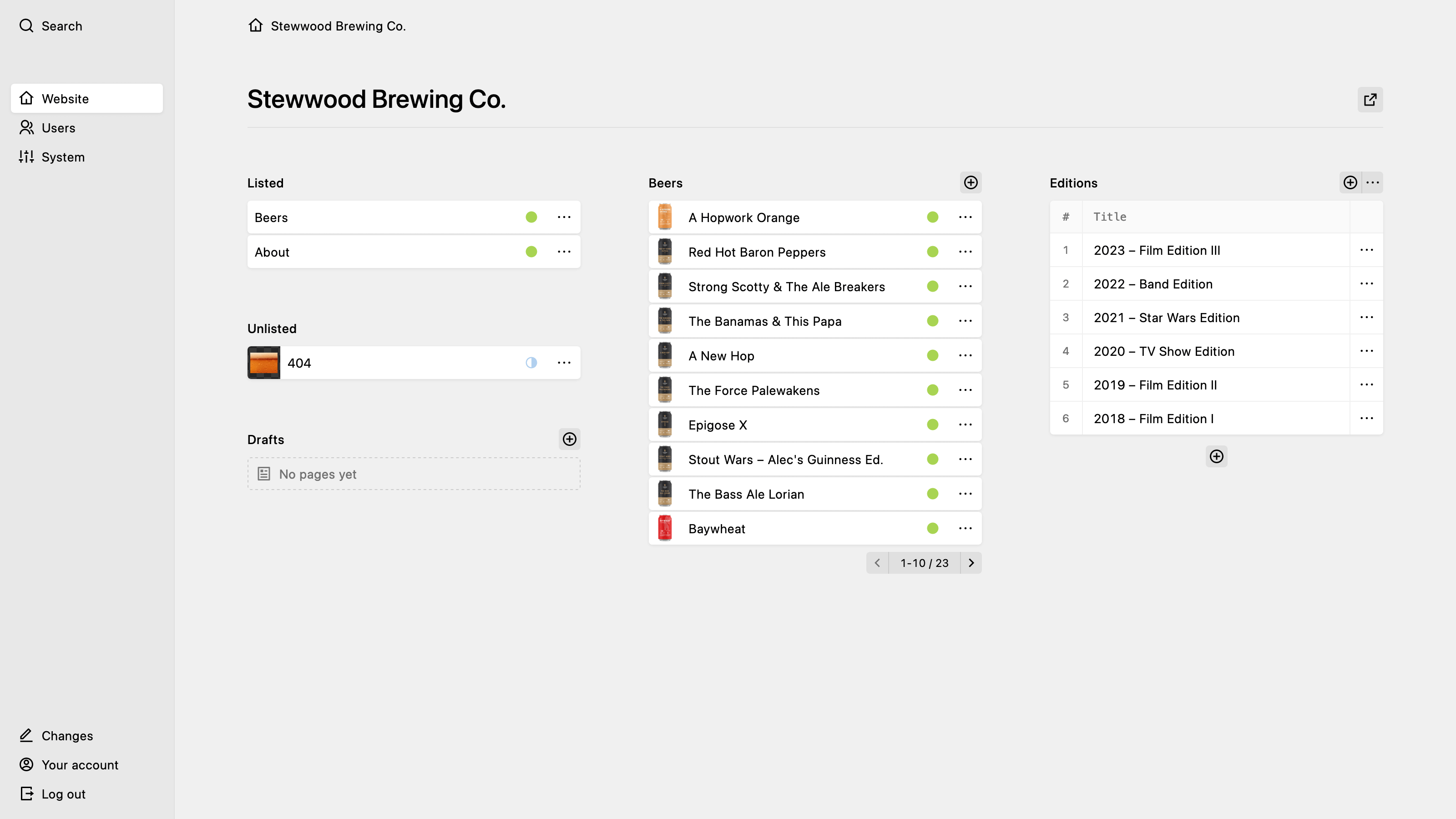
Task: Add a new beer page
Action: tap(971, 182)
